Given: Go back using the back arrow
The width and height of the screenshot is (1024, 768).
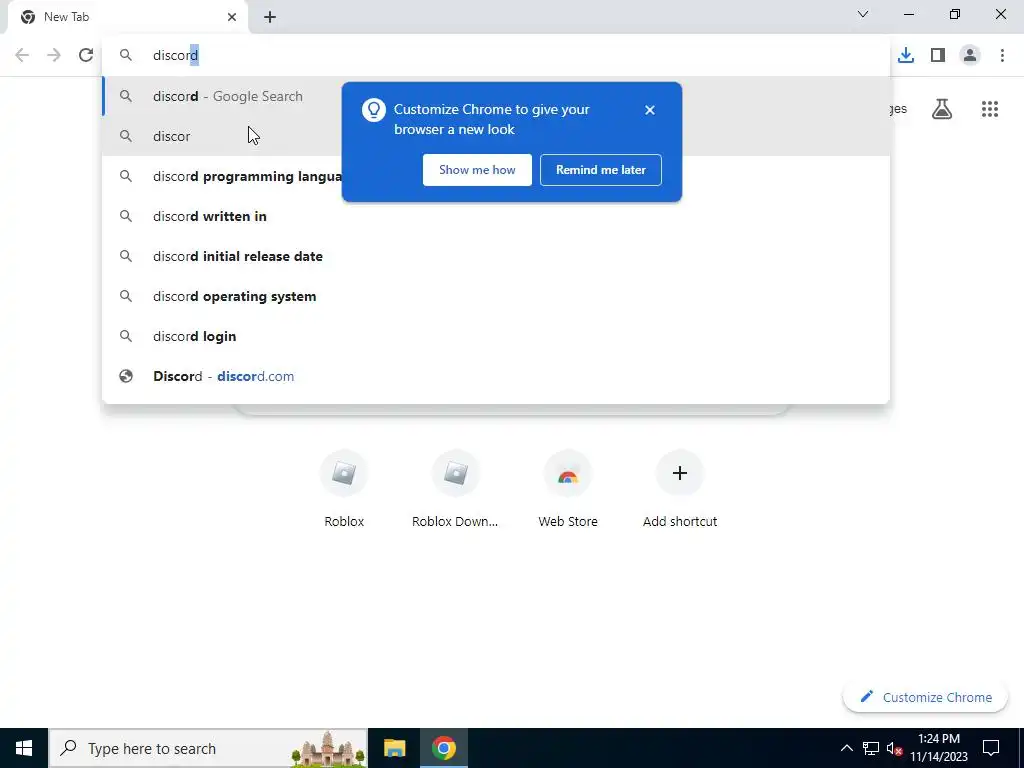Looking at the screenshot, I should (x=22, y=55).
